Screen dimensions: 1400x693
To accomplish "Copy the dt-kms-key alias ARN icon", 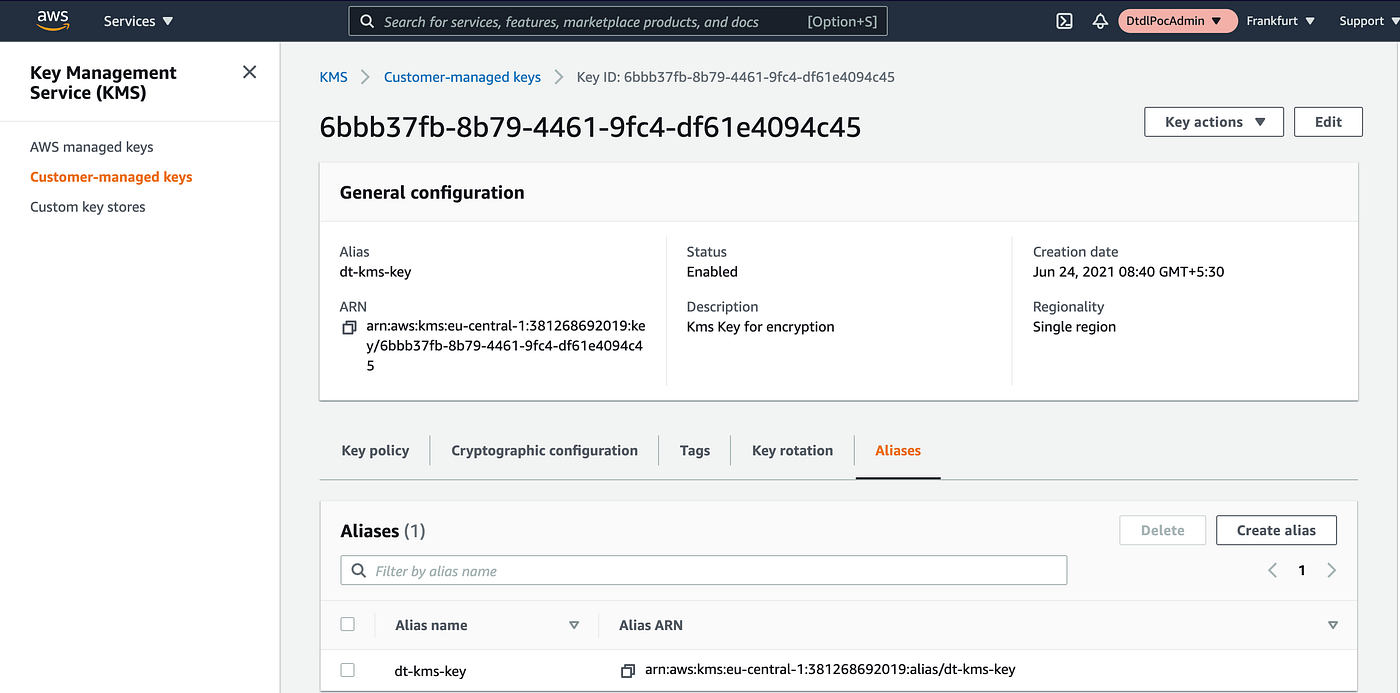I will click(x=628, y=669).
